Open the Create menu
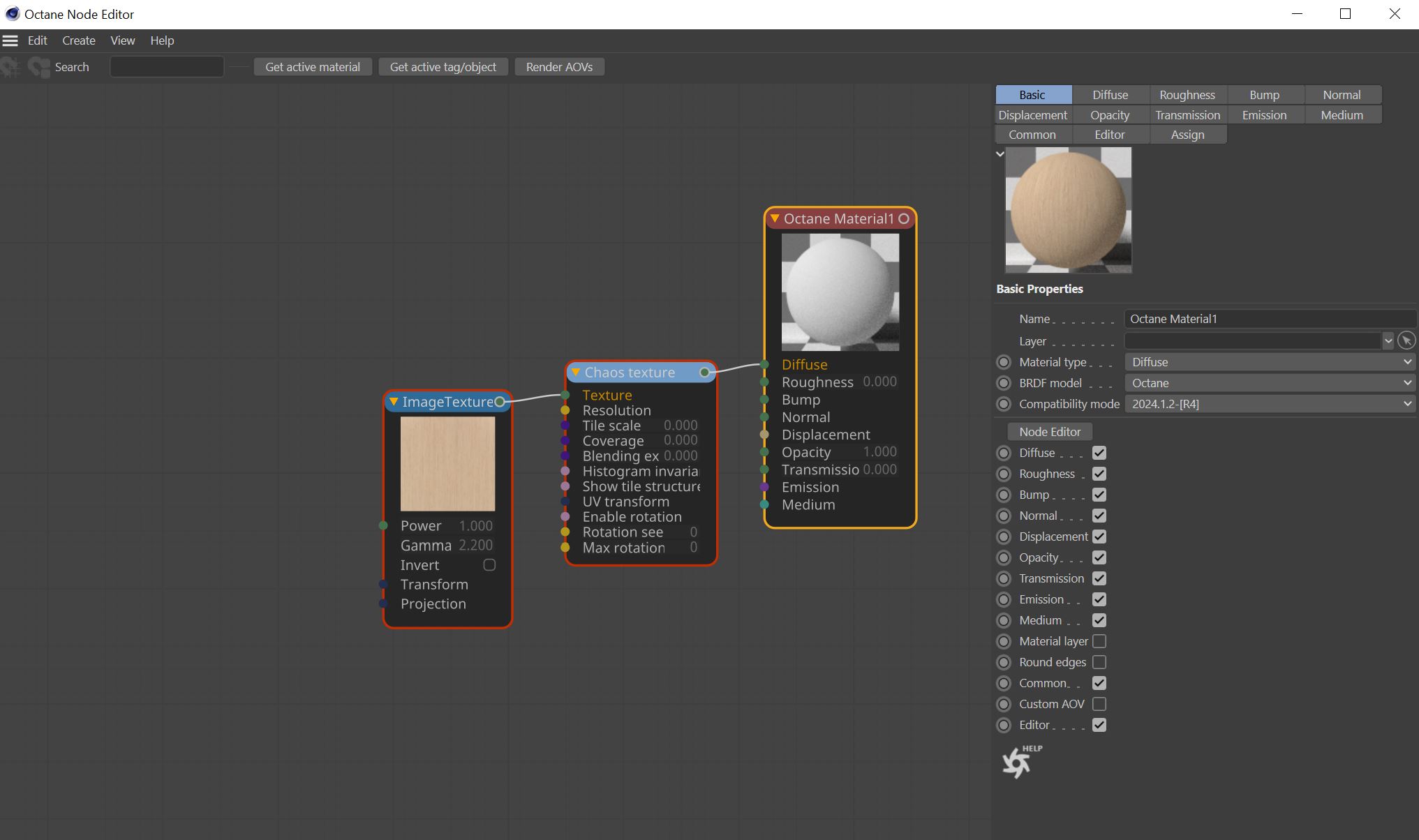Screen dimensions: 1419x840 click(x=78, y=40)
